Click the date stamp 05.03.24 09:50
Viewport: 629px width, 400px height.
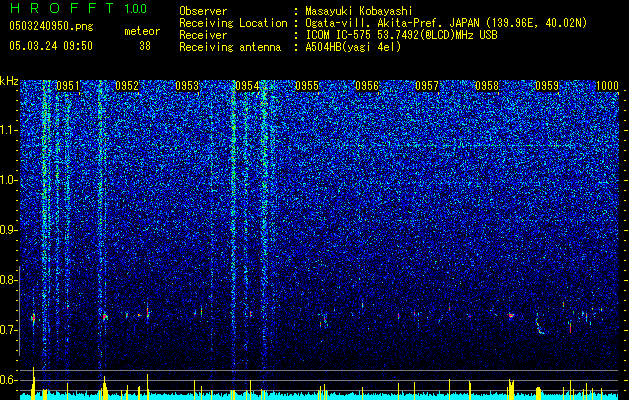click(x=51, y=46)
